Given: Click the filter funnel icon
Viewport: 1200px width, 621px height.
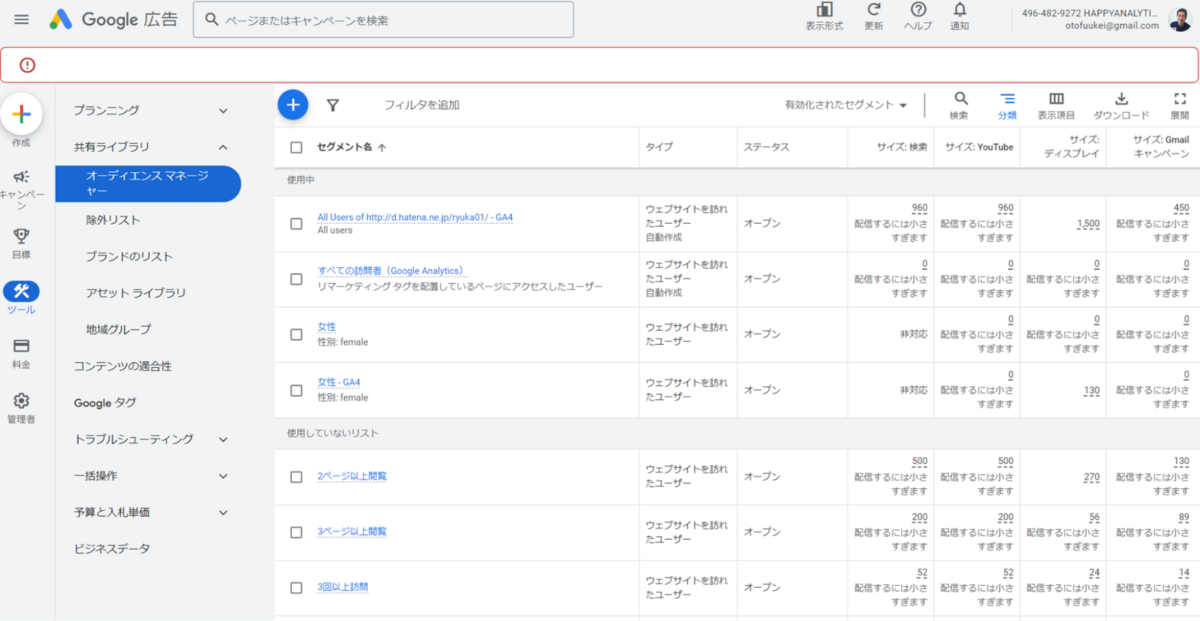Looking at the screenshot, I should [x=333, y=105].
